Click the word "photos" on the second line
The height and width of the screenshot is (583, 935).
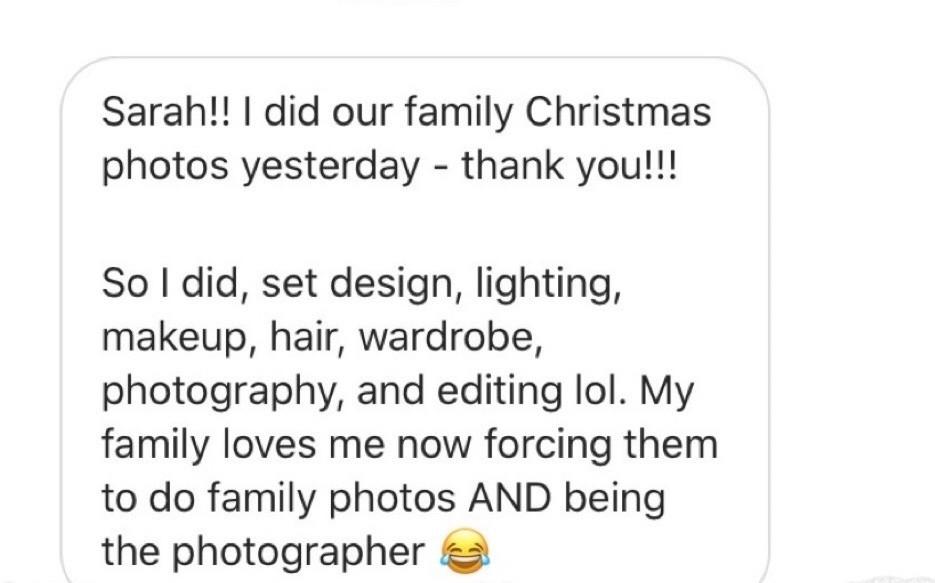pyautogui.click(x=165, y=166)
